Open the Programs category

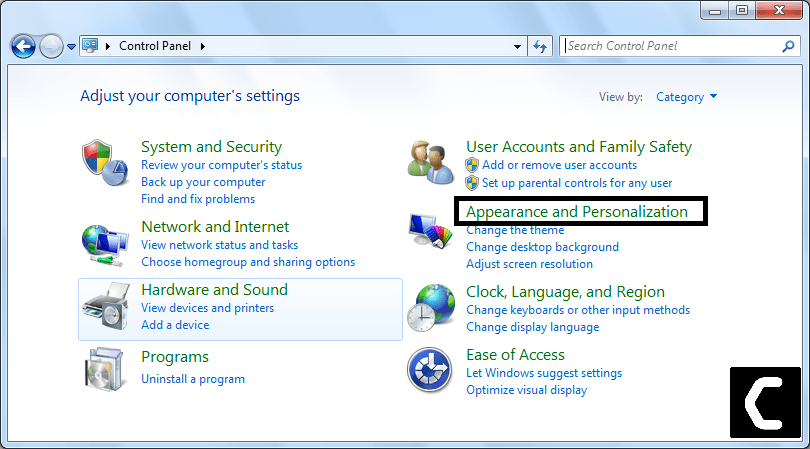(175, 357)
